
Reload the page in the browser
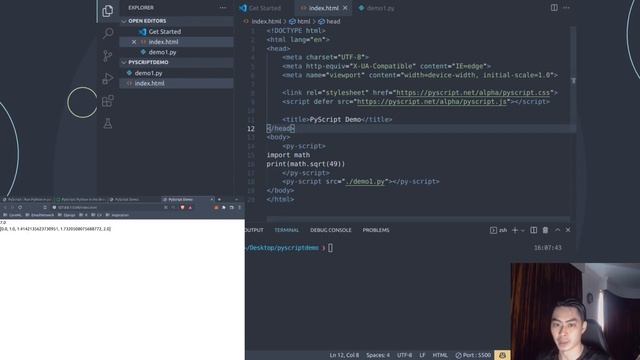point(20,207)
